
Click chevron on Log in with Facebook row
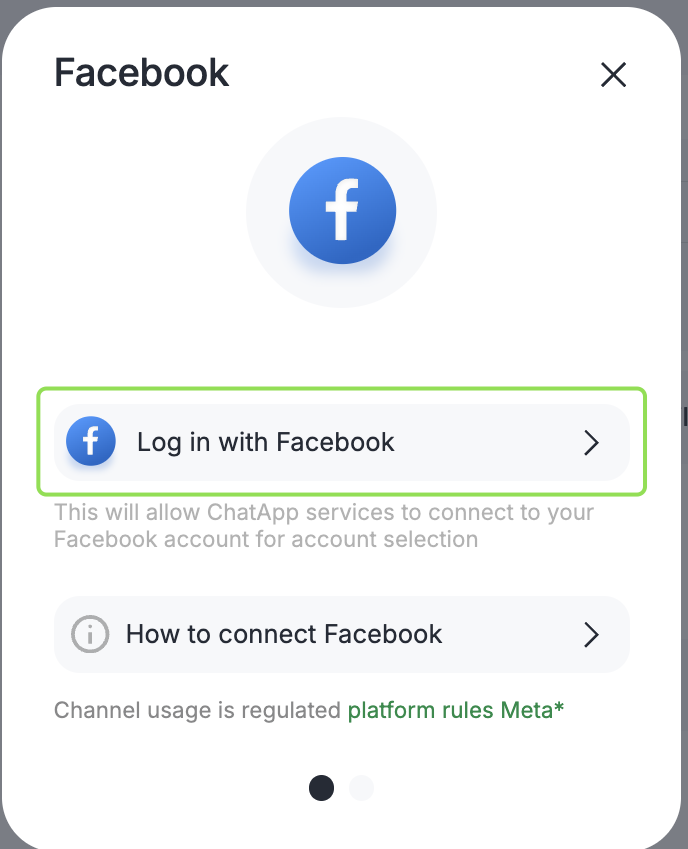pos(591,443)
